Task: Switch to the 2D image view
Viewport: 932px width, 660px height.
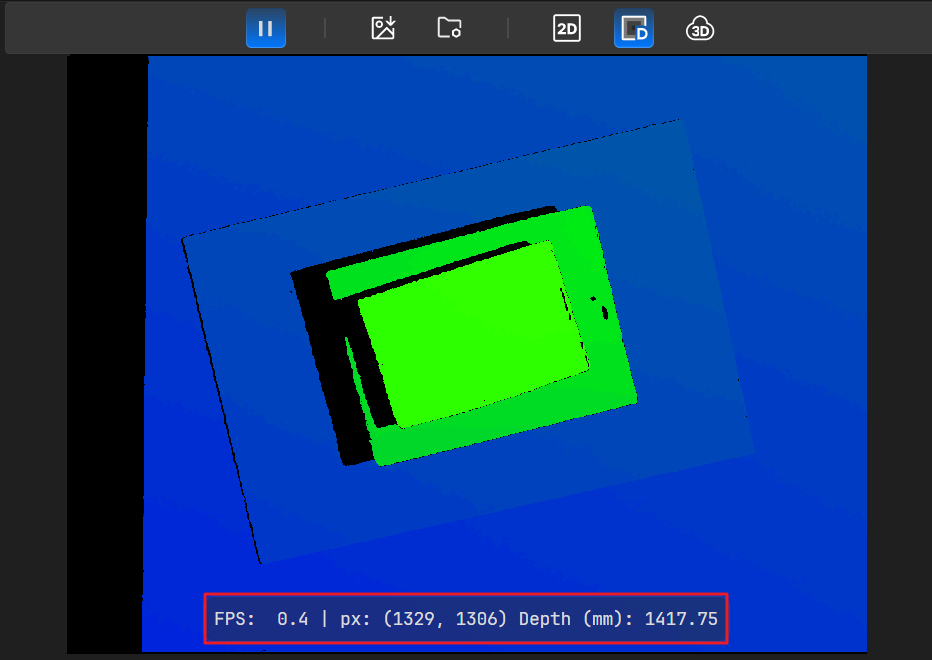Action: click(x=567, y=29)
